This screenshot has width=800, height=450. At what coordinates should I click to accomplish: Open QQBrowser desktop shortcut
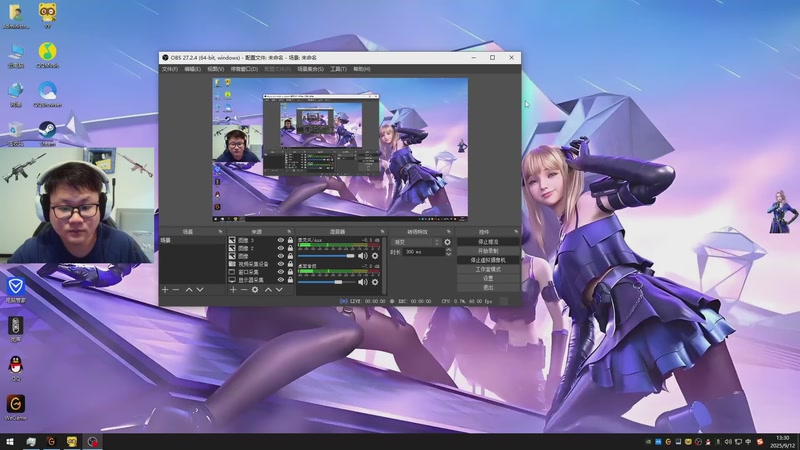coord(47,94)
